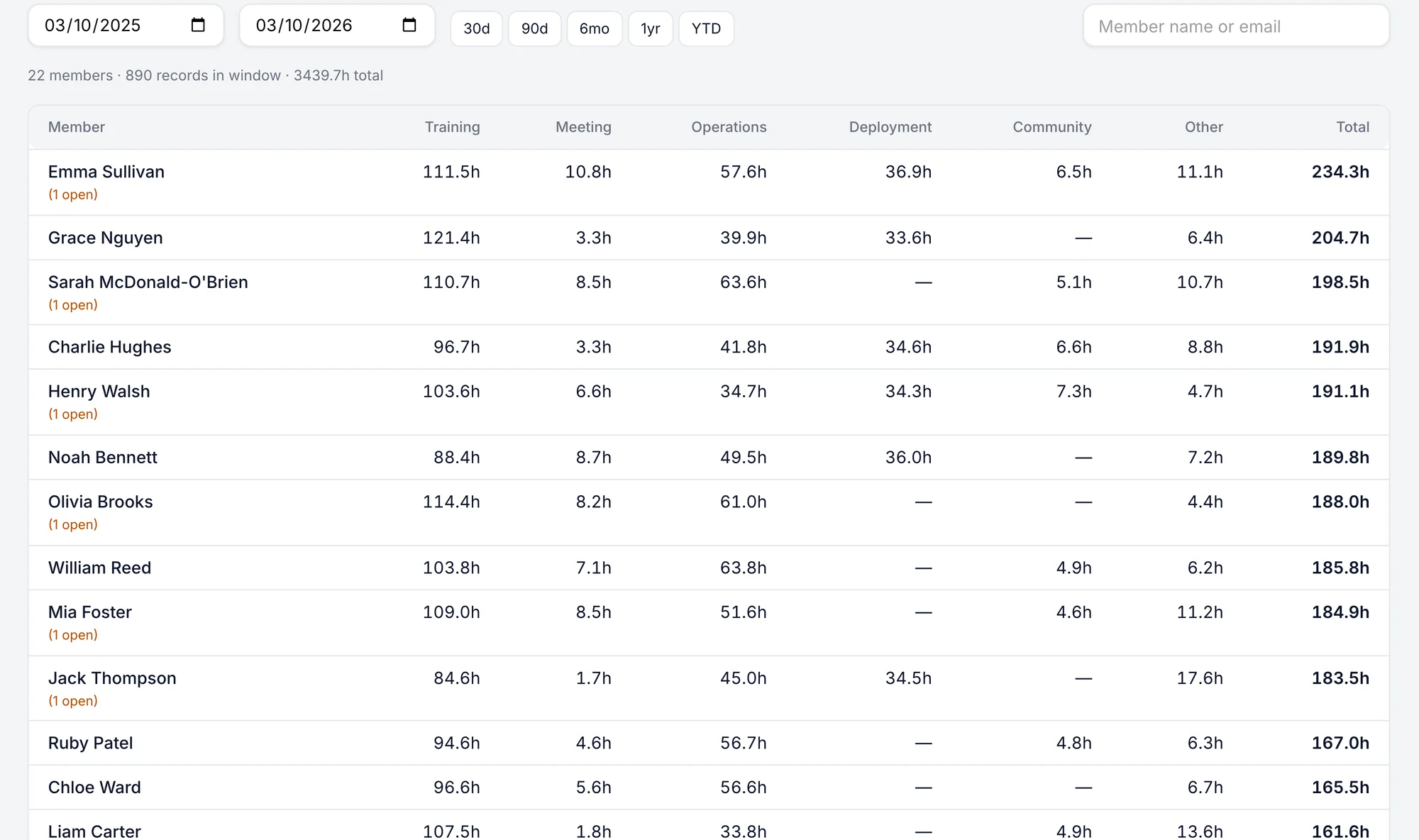This screenshot has width=1419, height=840.
Task: Select the YTD range preset
Action: (x=707, y=28)
